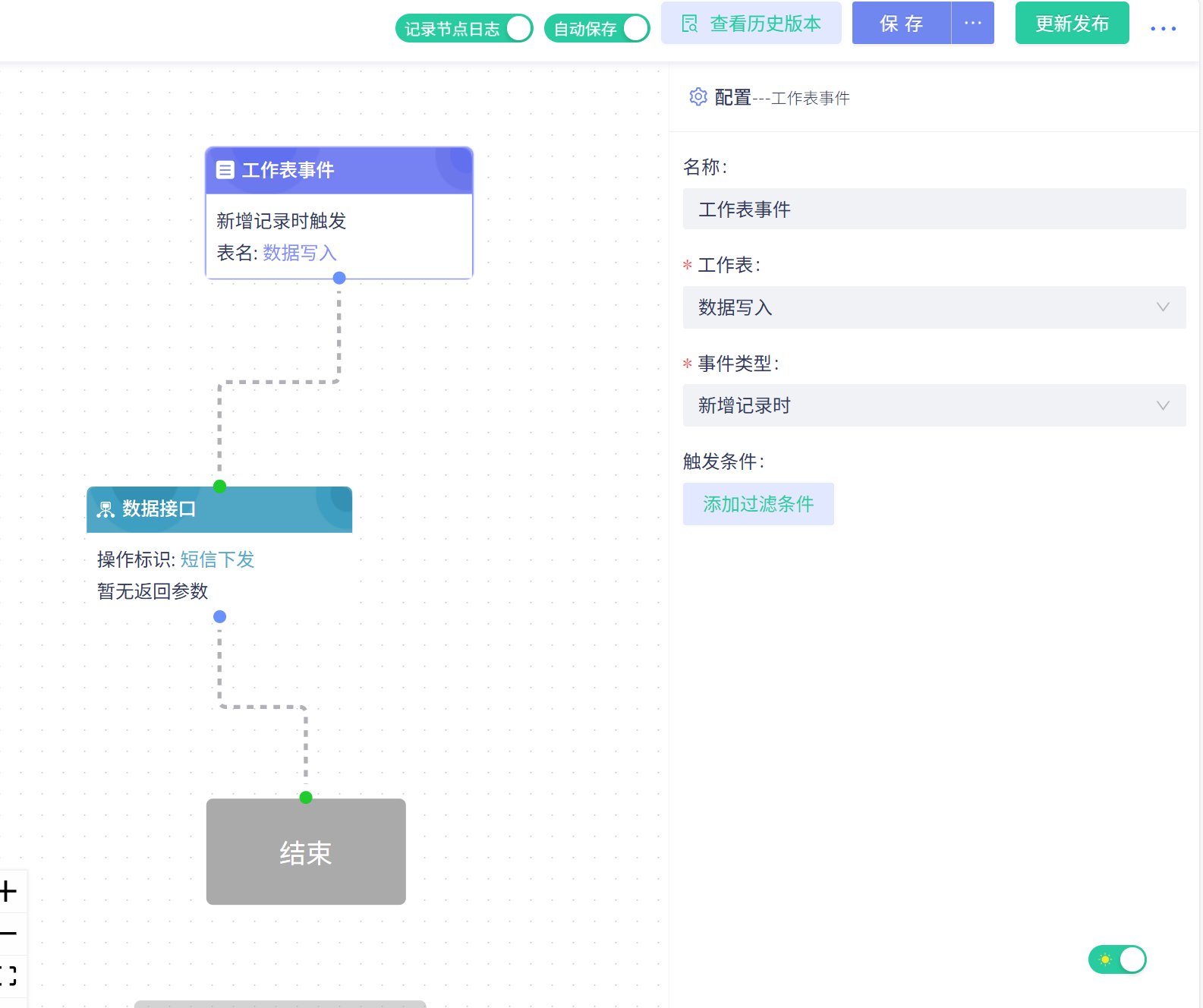Click the blue output port of 数据接口

219,616
